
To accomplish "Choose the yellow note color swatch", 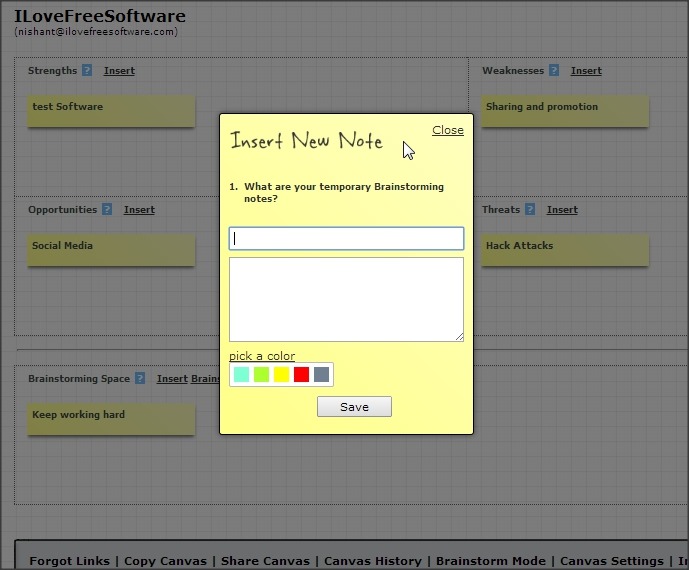I will coord(281,375).
